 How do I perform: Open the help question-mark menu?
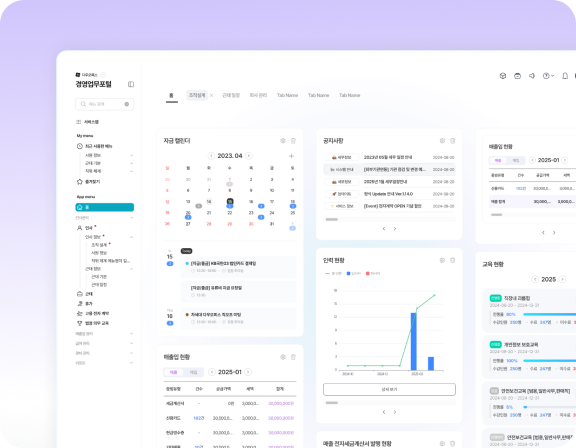(548, 76)
